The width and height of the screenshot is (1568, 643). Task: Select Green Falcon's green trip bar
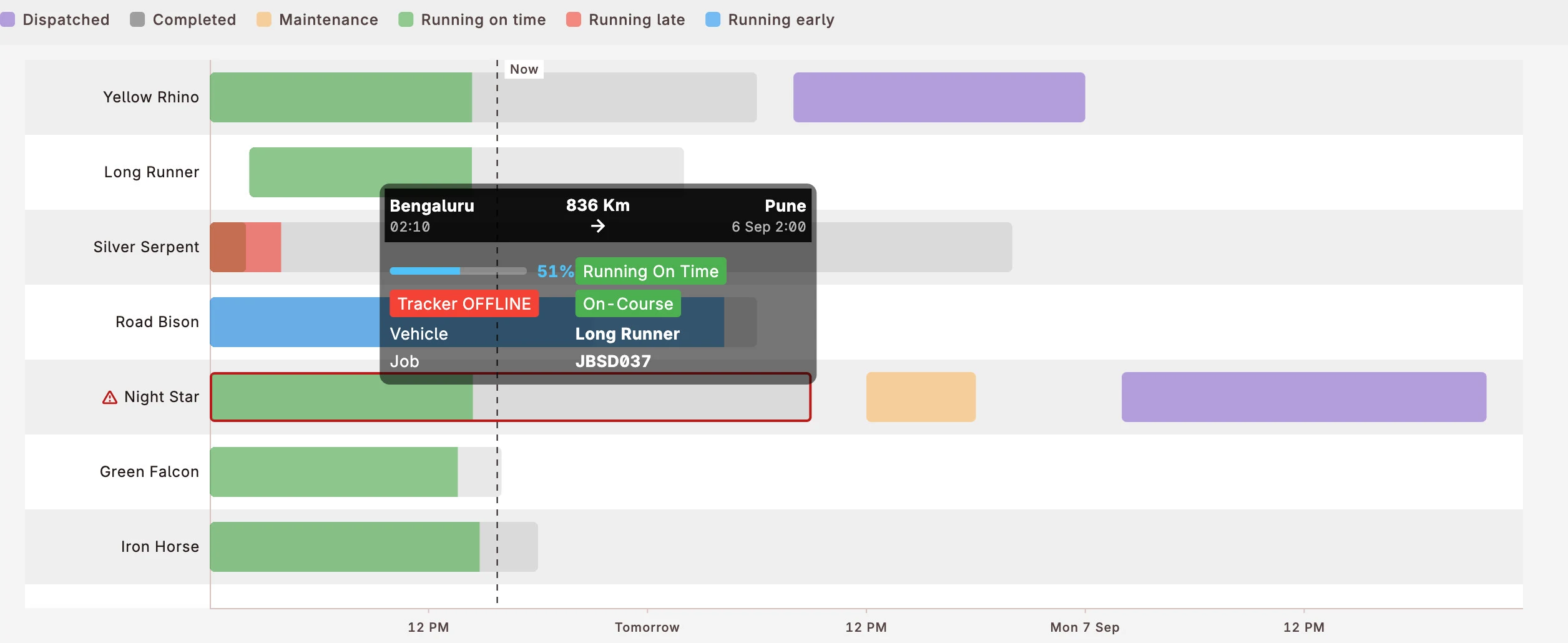334,472
